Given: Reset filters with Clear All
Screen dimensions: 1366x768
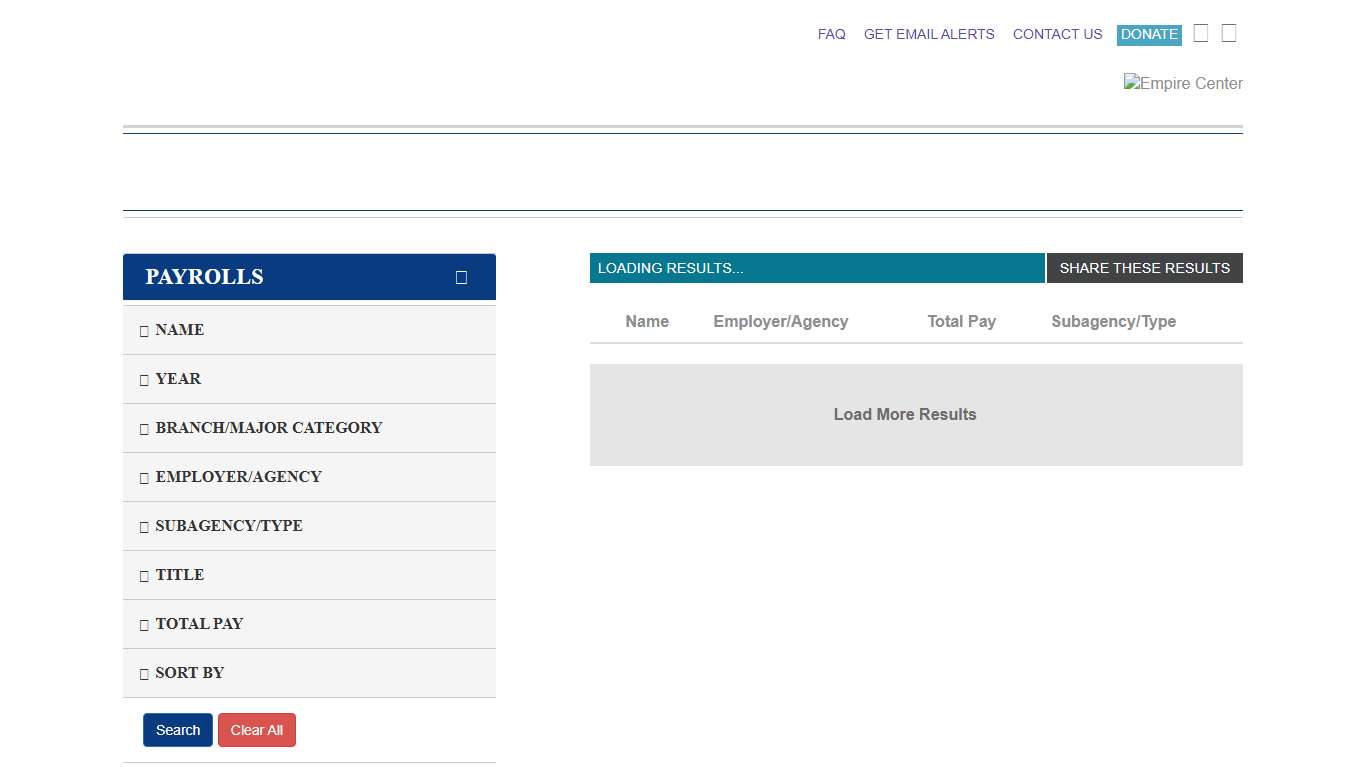Looking at the screenshot, I should (x=257, y=730).
